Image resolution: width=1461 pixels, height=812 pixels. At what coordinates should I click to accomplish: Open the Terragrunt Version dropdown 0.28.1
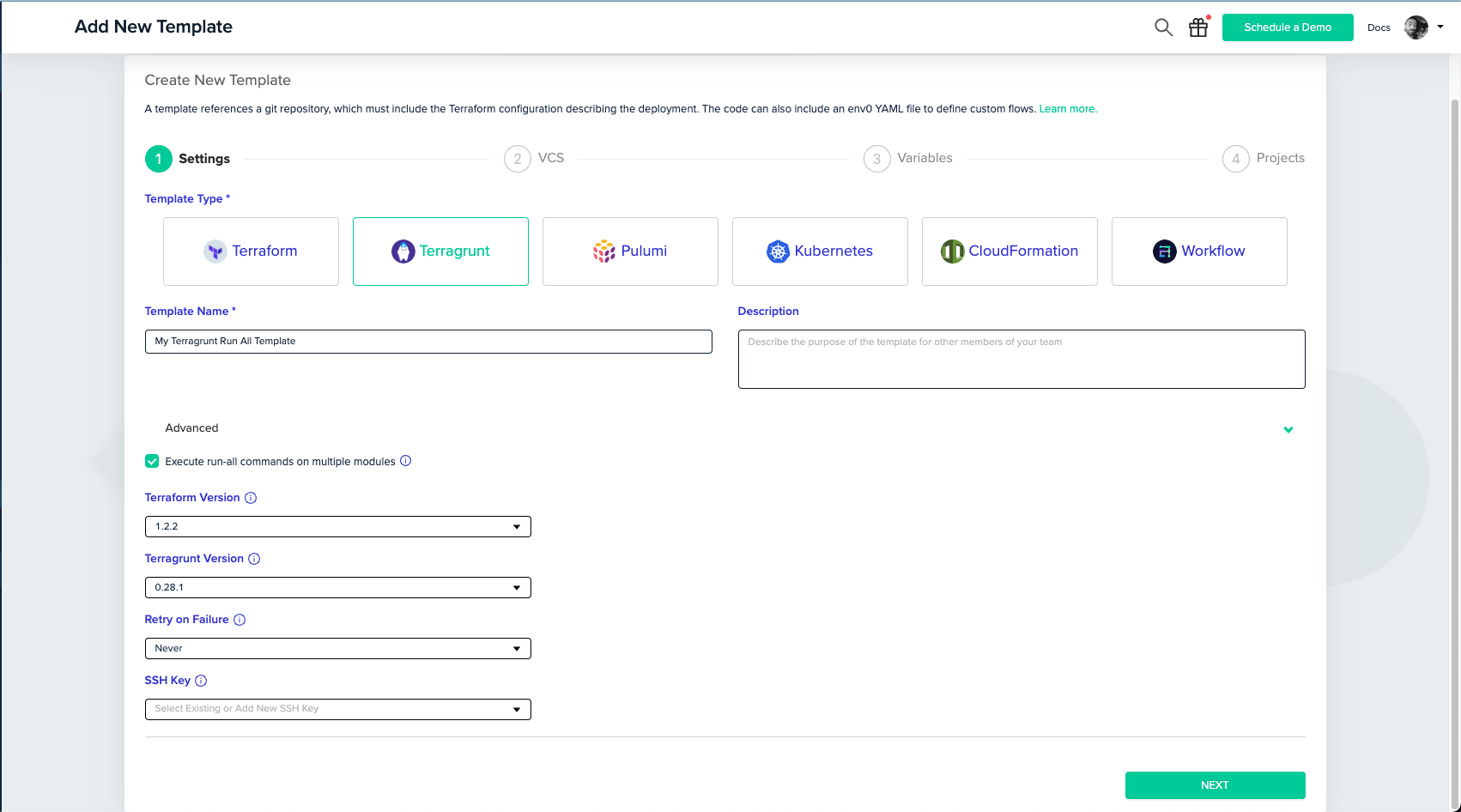(x=338, y=588)
